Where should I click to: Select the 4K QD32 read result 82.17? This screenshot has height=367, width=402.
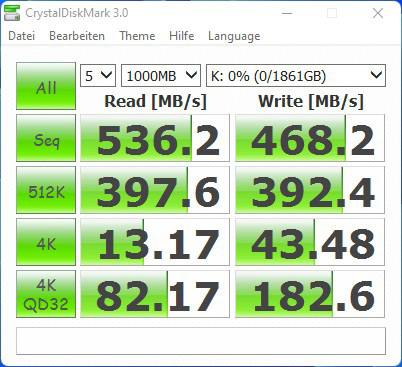[x=155, y=294]
